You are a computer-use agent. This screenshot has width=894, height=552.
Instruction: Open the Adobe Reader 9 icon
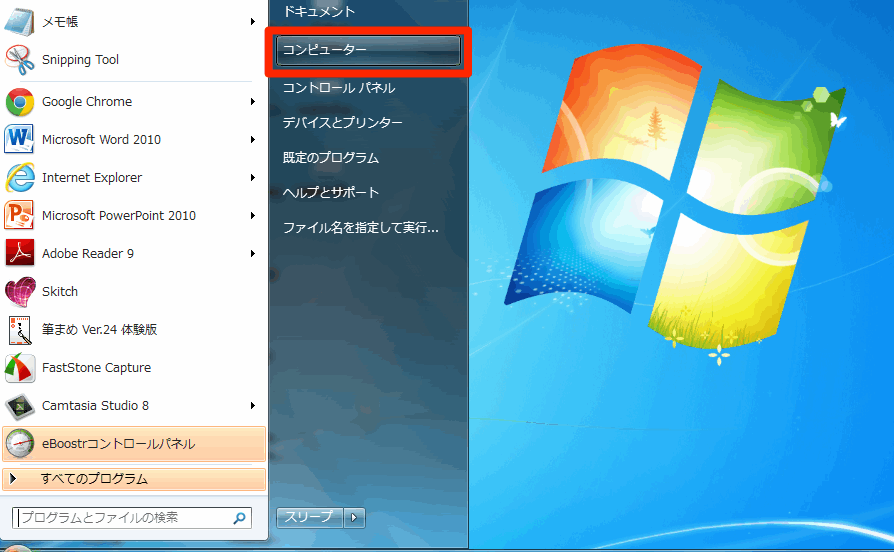tap(19, 254)
